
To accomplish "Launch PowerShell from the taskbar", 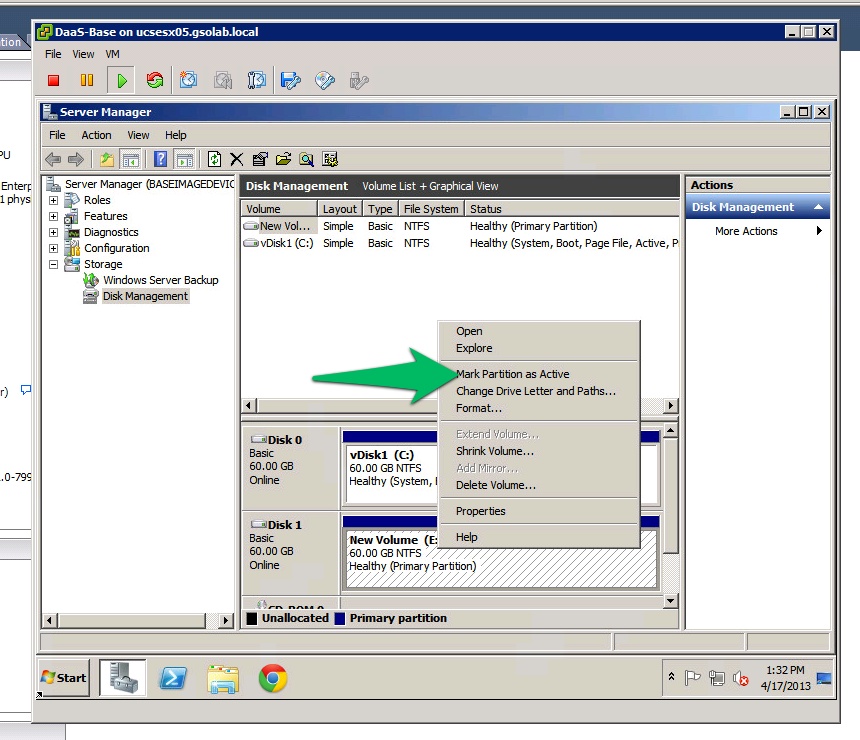I will pyautogui.click(x=173, y=679).
